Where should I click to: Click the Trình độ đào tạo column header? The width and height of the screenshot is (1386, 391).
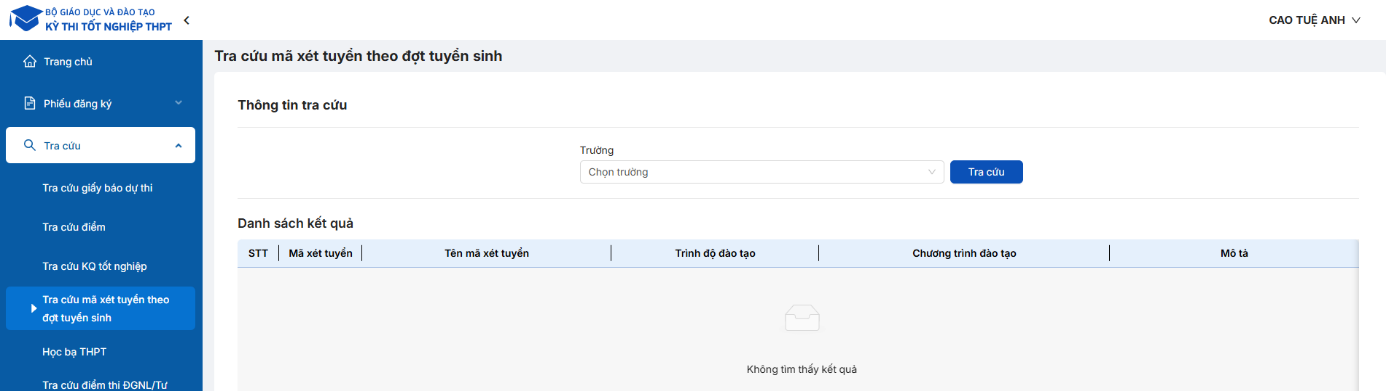715,253
